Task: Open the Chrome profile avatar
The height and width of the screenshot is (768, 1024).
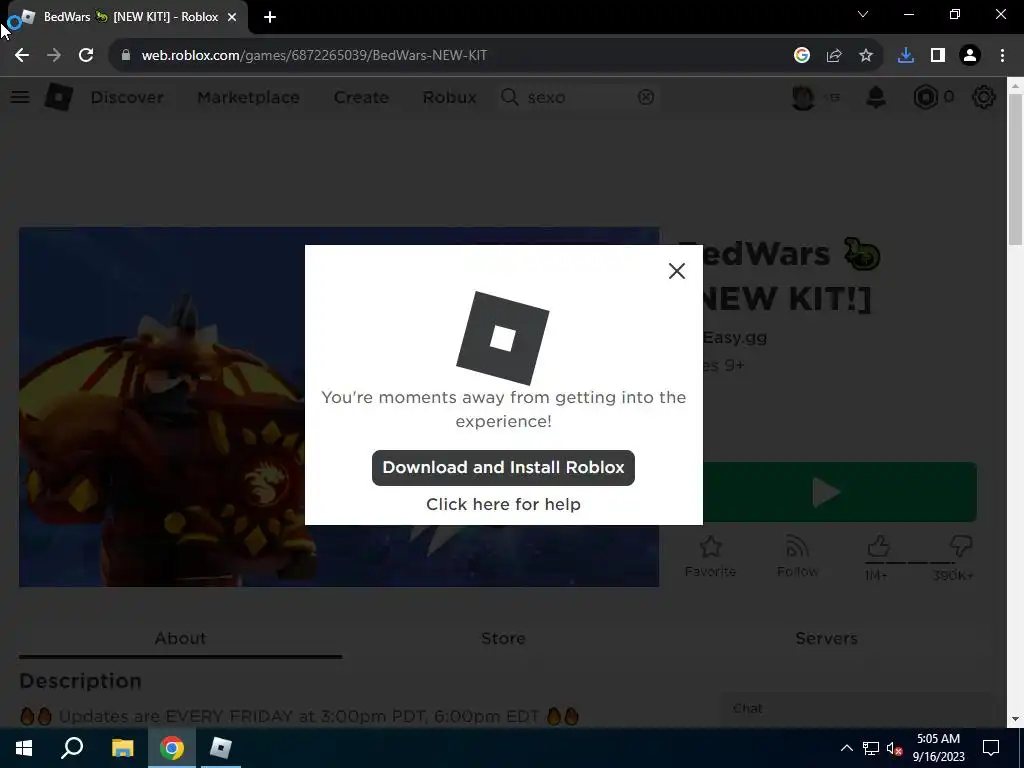Action: click(970, 56)
